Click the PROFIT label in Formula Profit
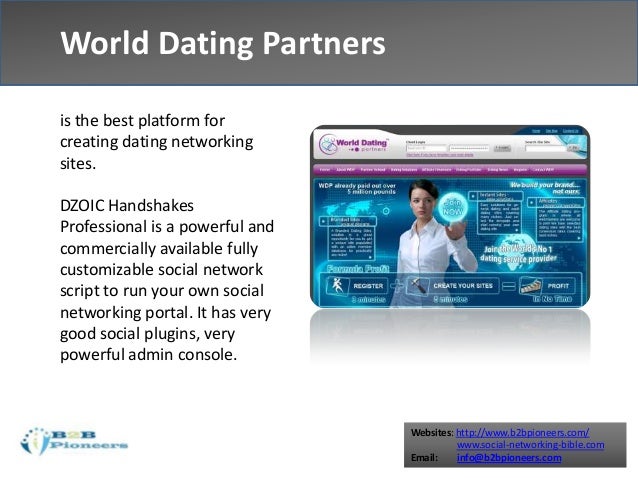 [558, 286]
